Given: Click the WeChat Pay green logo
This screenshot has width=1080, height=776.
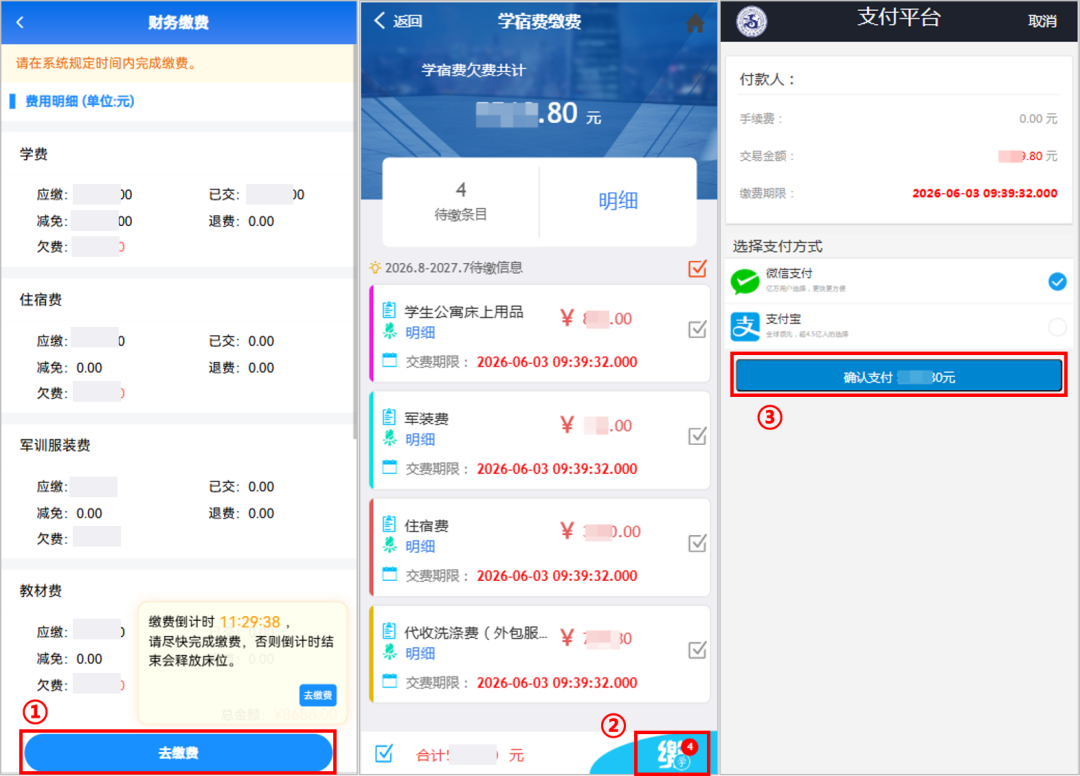Looking at the screenshot, I should tap(745, 281).
